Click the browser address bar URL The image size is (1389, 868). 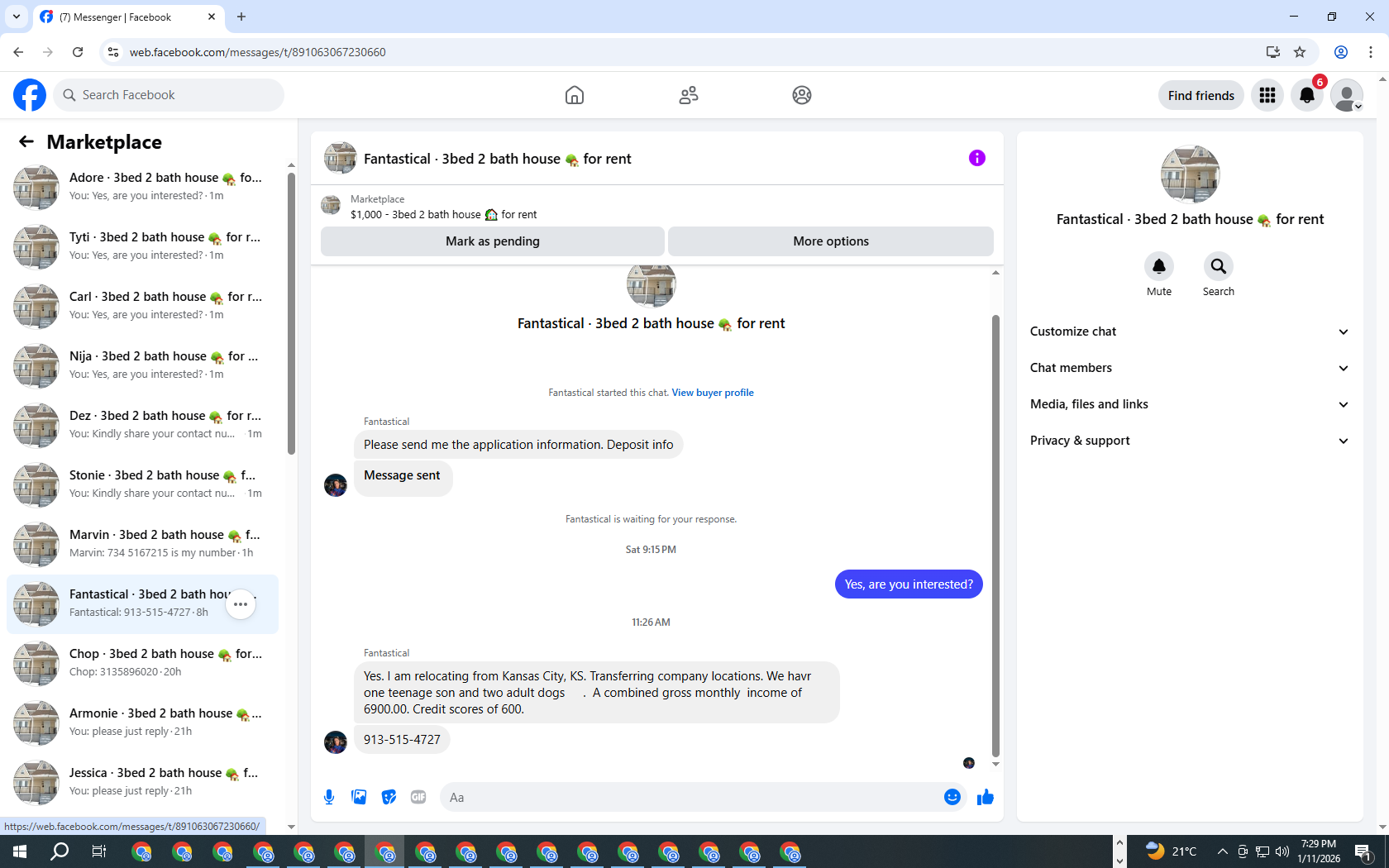tap(258, 52)
